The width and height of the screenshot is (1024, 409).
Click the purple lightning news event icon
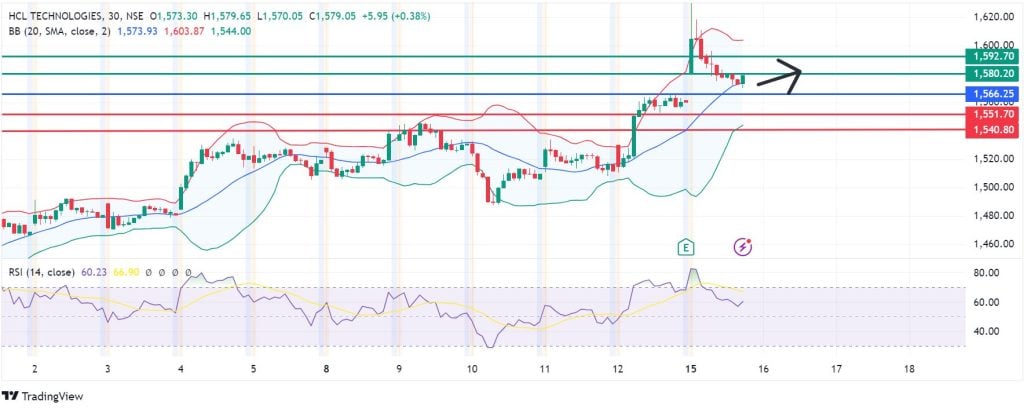743,246
